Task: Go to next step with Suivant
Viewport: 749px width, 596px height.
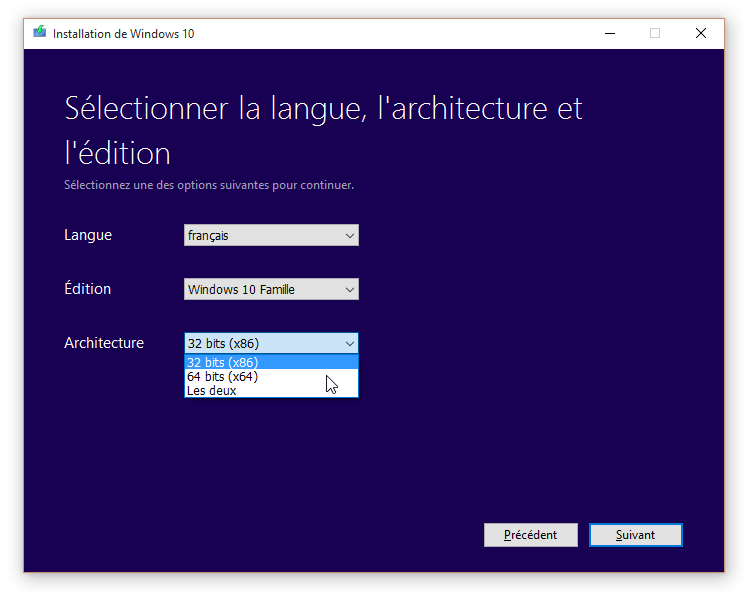Action: click(635, 535)
